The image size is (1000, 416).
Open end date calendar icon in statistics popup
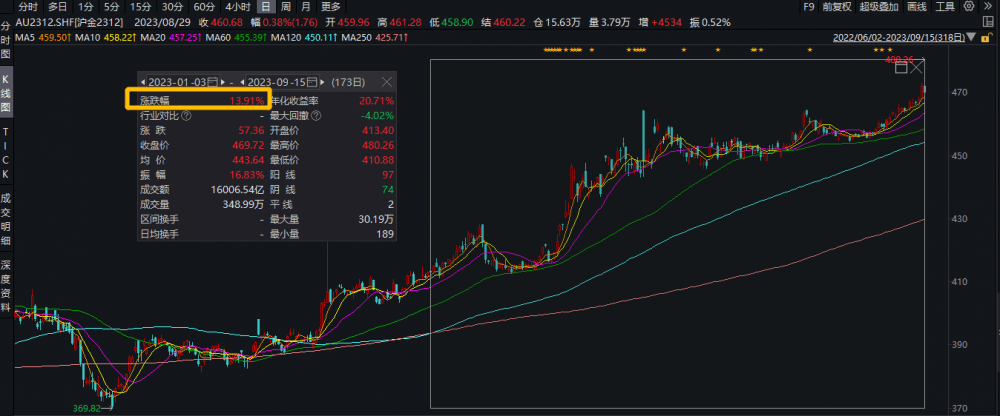(x=314, y=81)
